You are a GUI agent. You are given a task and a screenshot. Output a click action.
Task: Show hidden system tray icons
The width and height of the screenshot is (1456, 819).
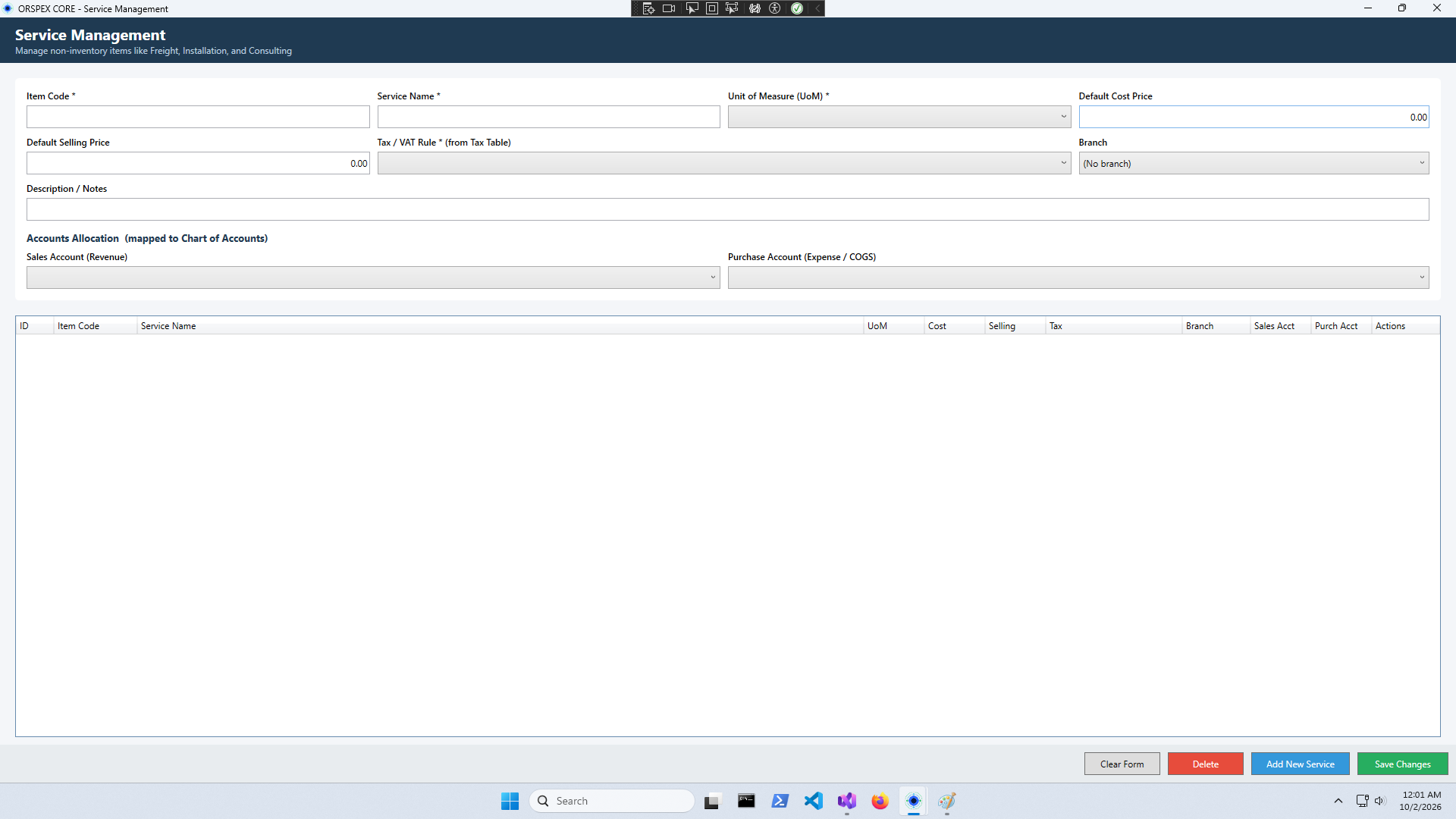tap(1338, 801)
